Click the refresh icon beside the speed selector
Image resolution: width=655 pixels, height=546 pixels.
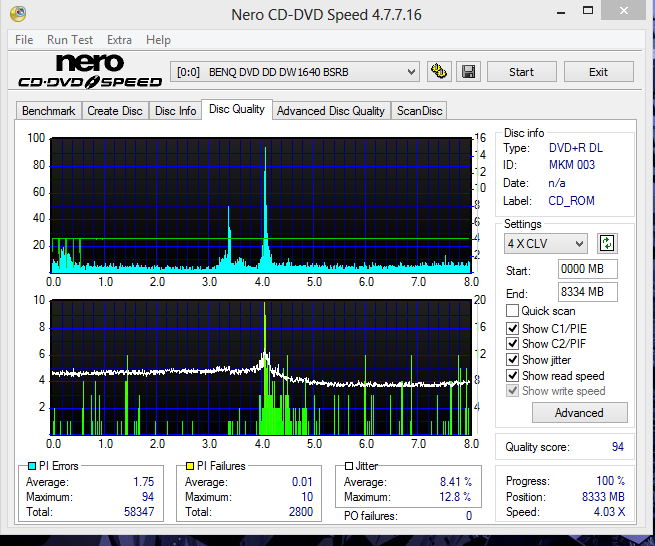[x=607, y=243]
